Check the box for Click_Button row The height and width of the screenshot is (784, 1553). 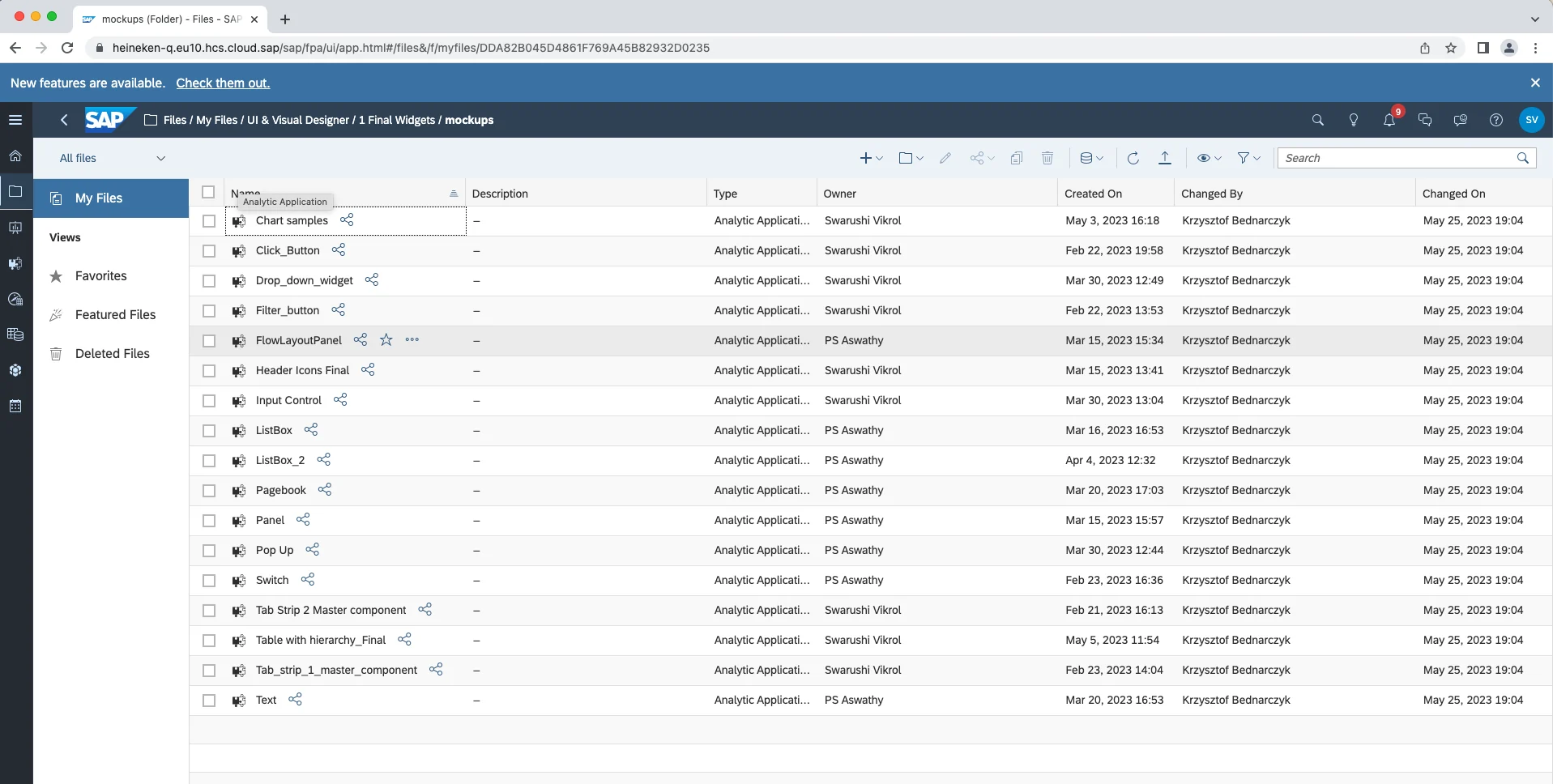point(209,251)
